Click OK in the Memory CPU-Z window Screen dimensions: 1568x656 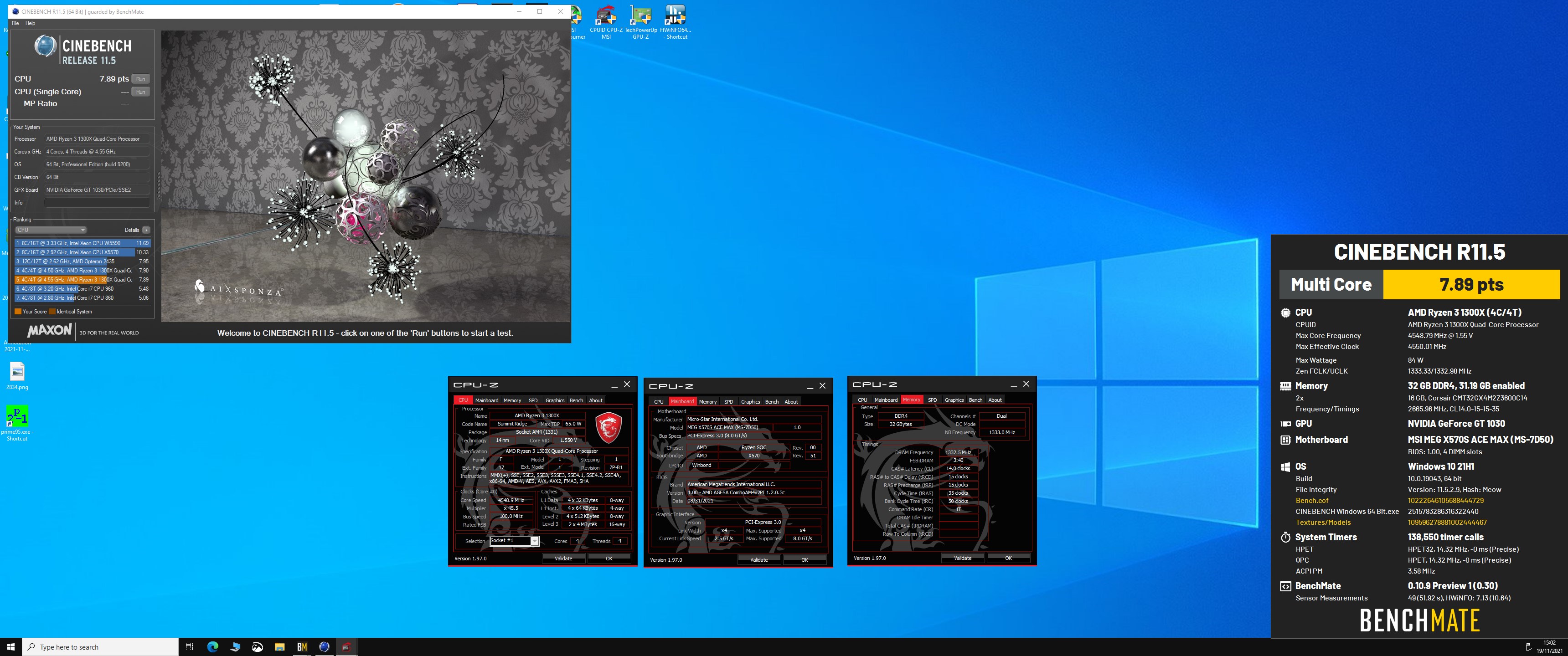click(x=1008, y=558)
